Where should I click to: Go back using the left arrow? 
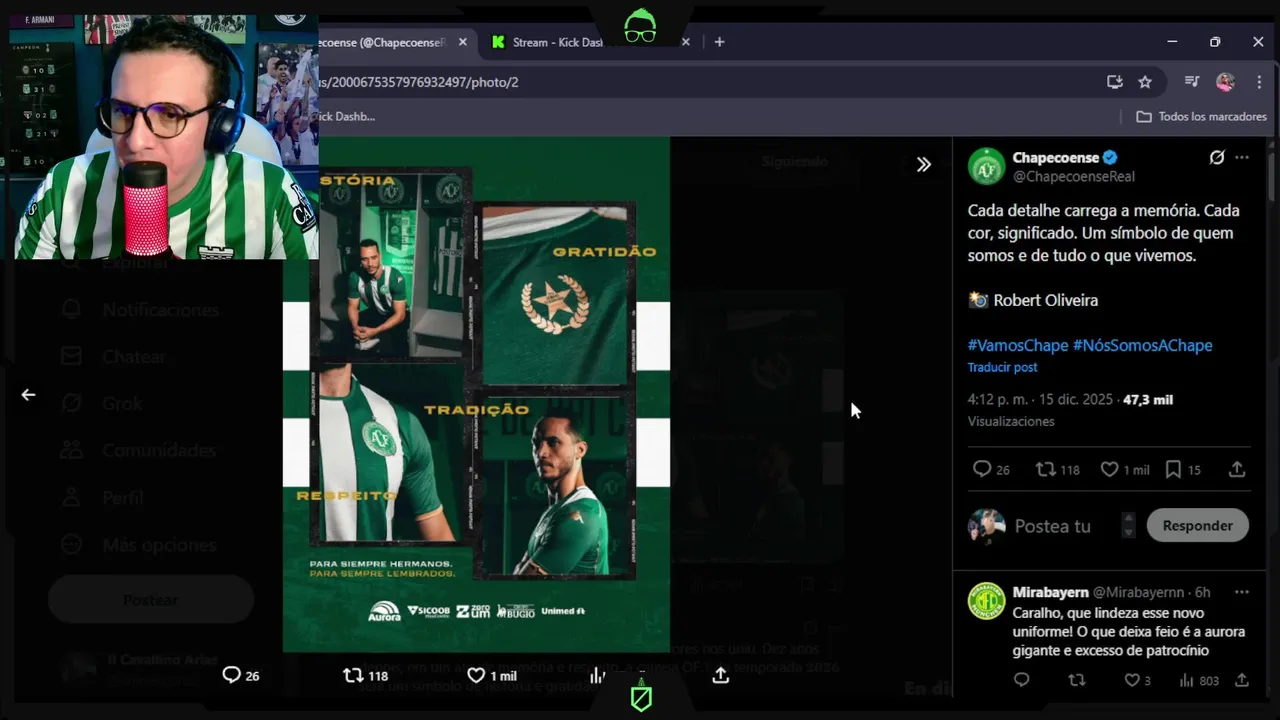(x=28, y=395)
